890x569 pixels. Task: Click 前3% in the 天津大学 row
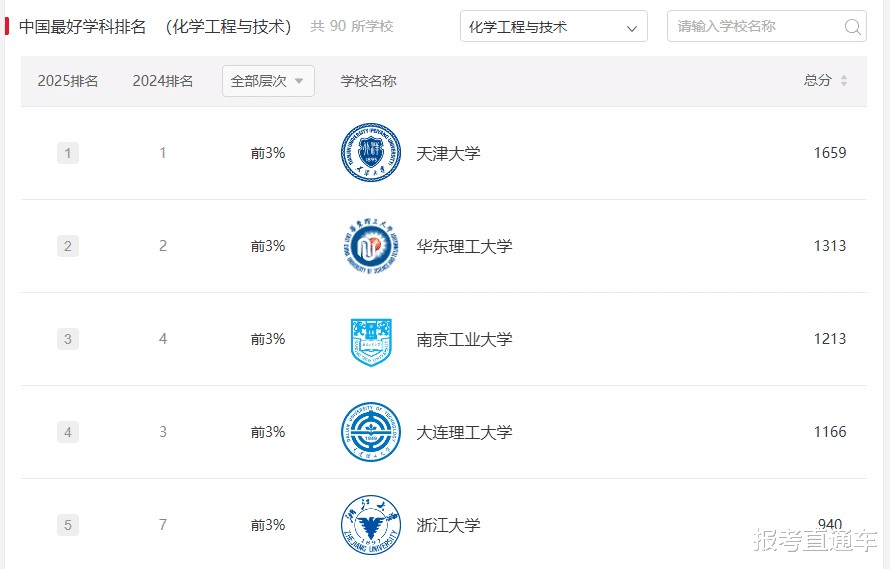click(268, 153)
